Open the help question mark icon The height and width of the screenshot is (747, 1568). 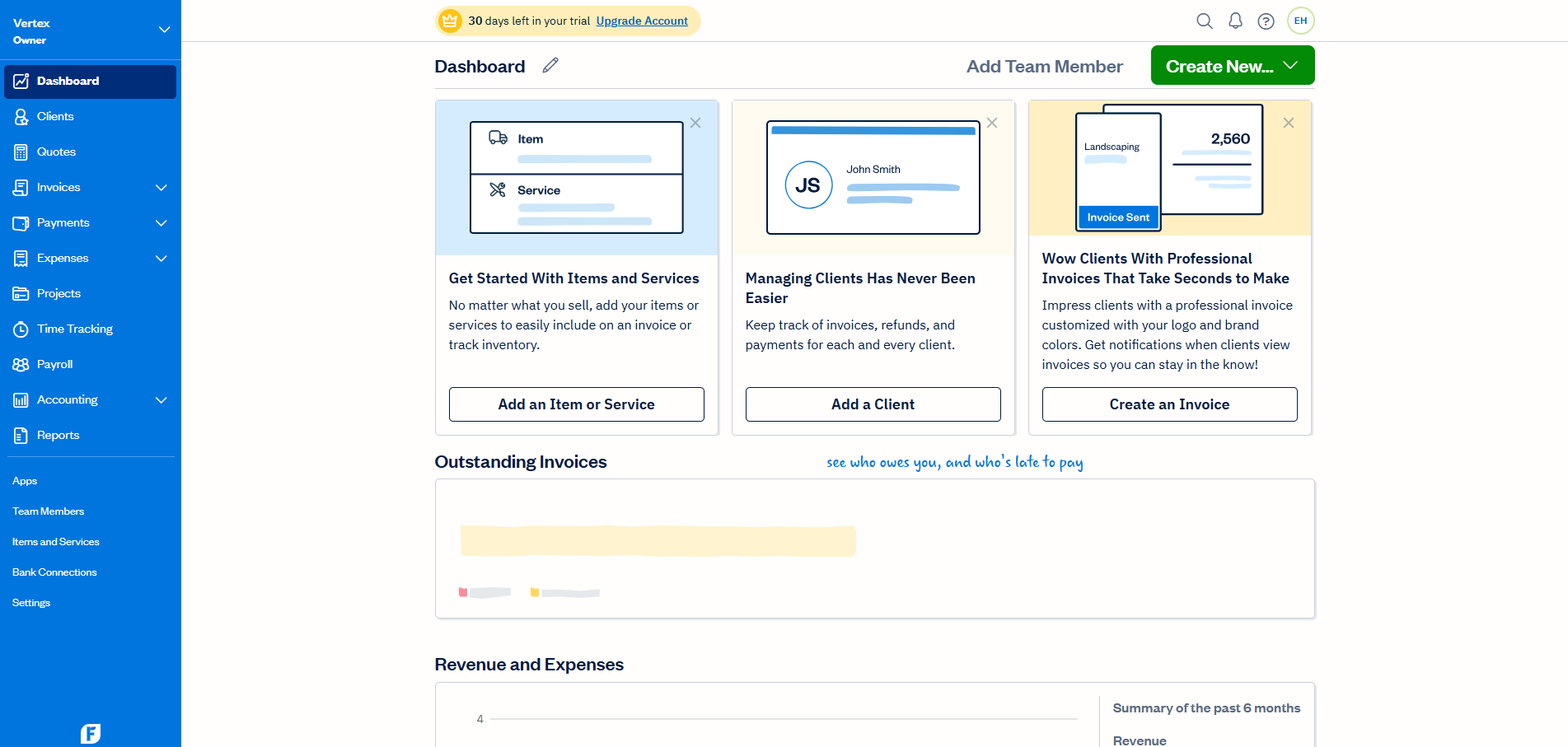point(1266,21)
